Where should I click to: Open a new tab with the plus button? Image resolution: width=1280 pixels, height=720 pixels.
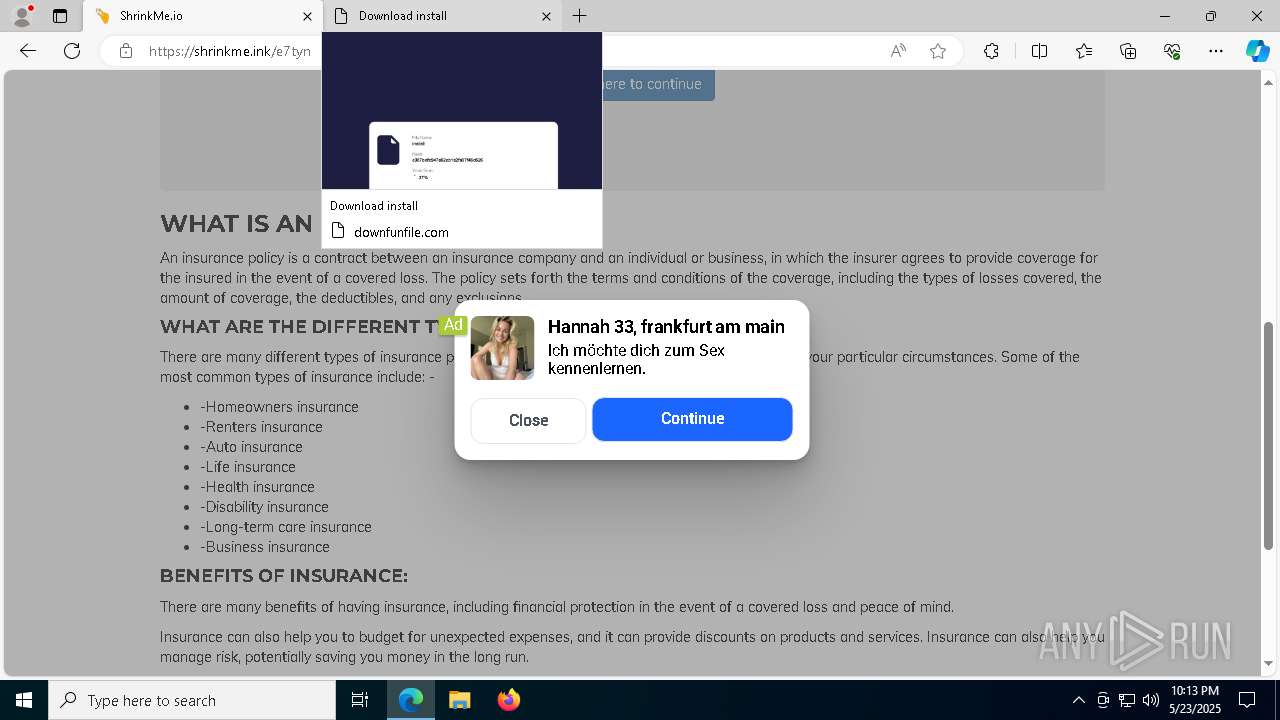point(580,16)
